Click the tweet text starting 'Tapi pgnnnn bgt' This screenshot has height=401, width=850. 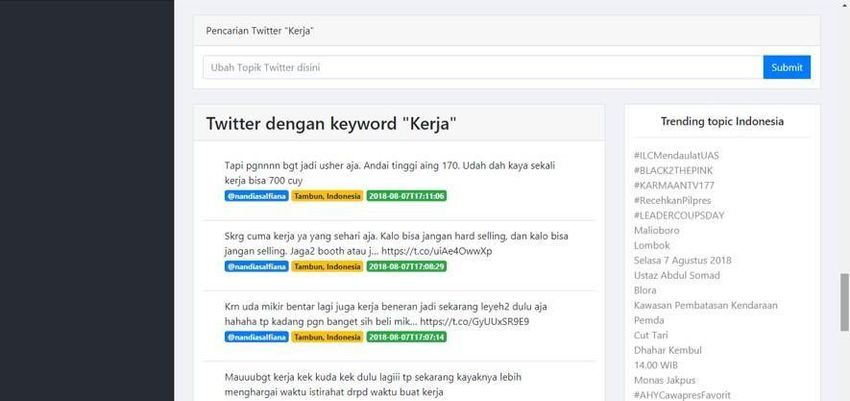click(389, 173)
